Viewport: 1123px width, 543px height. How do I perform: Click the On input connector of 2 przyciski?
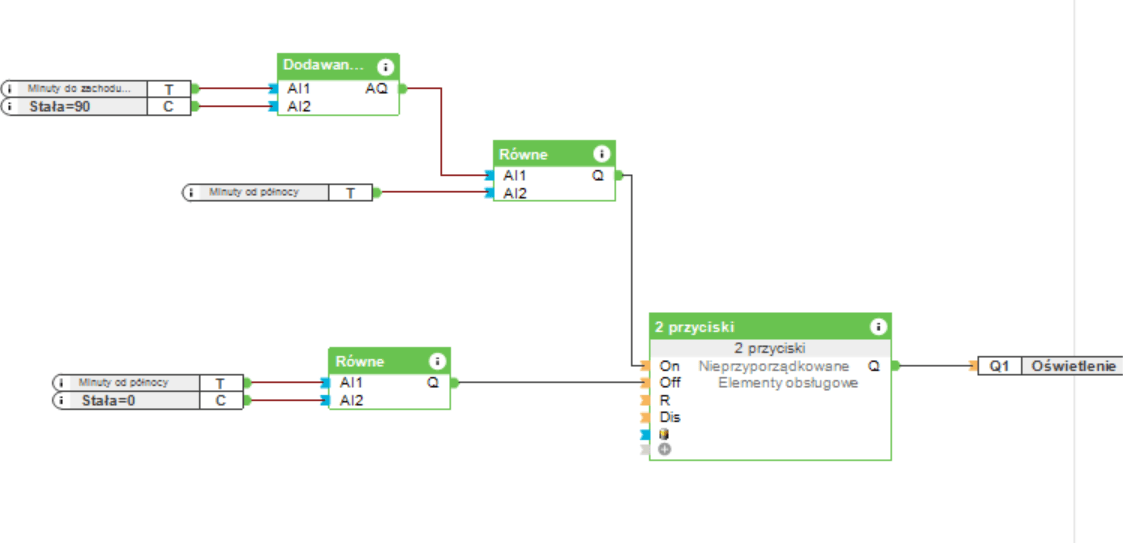[x=645, y=366]
